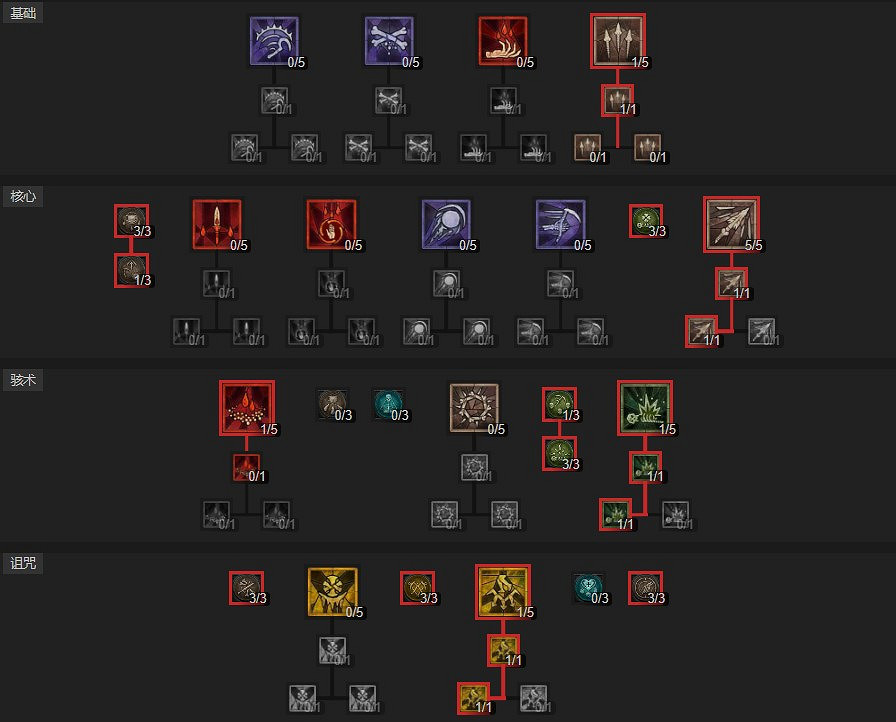Viewport: 896px width, 722px height.
Task: Choose the purple Blight orb skill icon
Action: (x=446, y=224)
